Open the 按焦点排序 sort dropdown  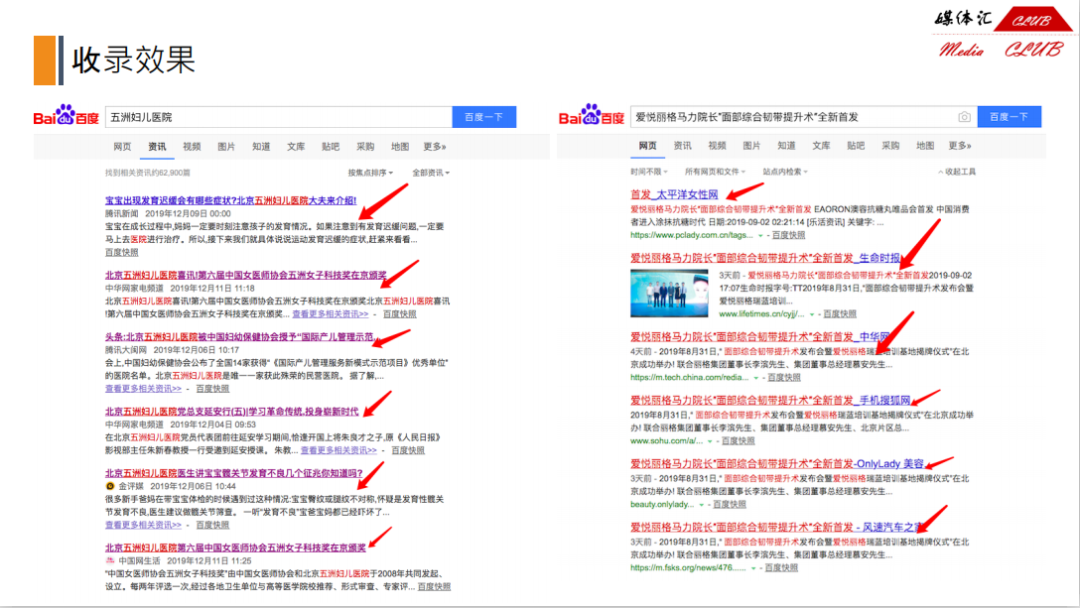(372, 172)
